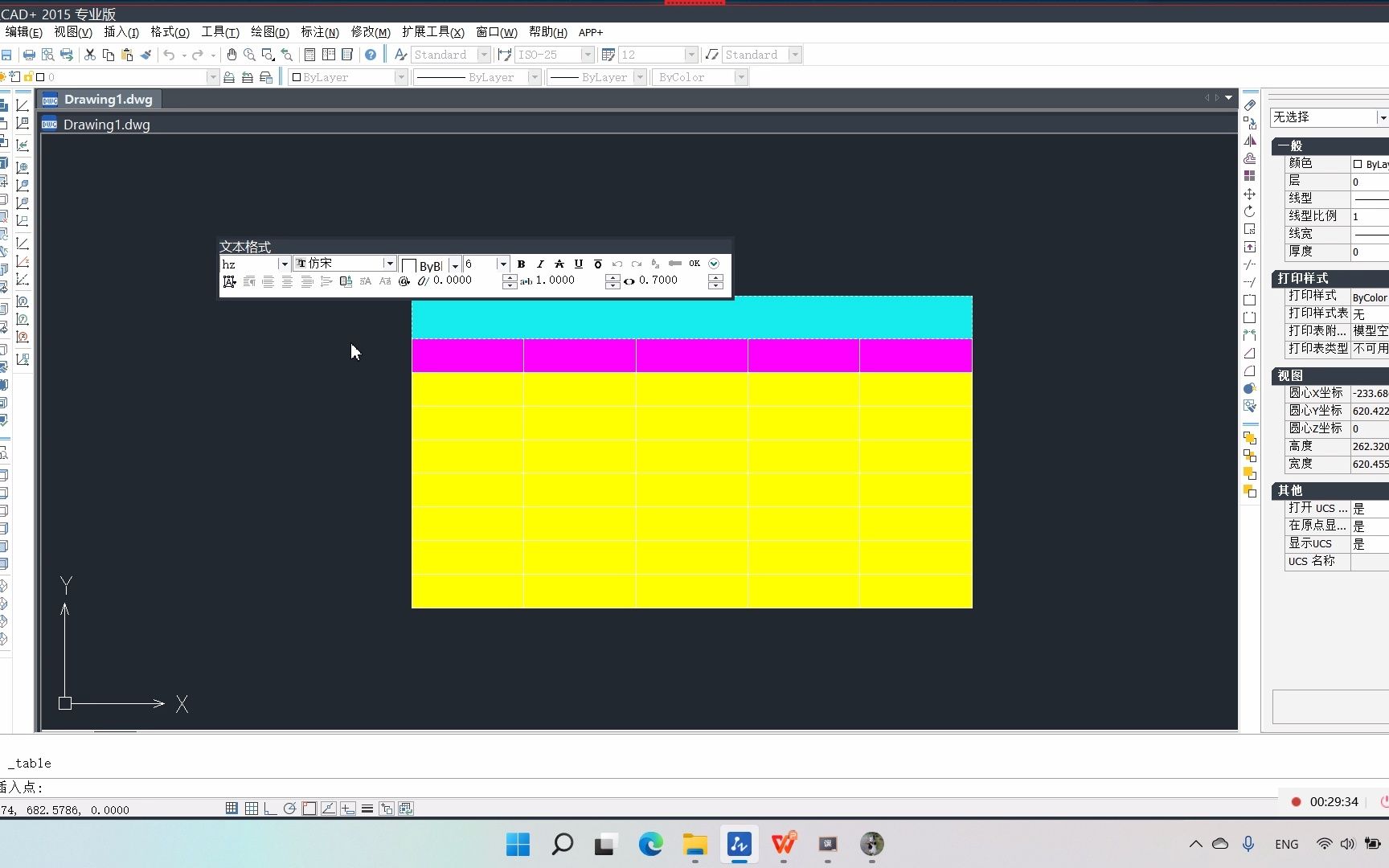Toggle Overline in text format toolbar
1389x868 pixels.
point(598,264)
